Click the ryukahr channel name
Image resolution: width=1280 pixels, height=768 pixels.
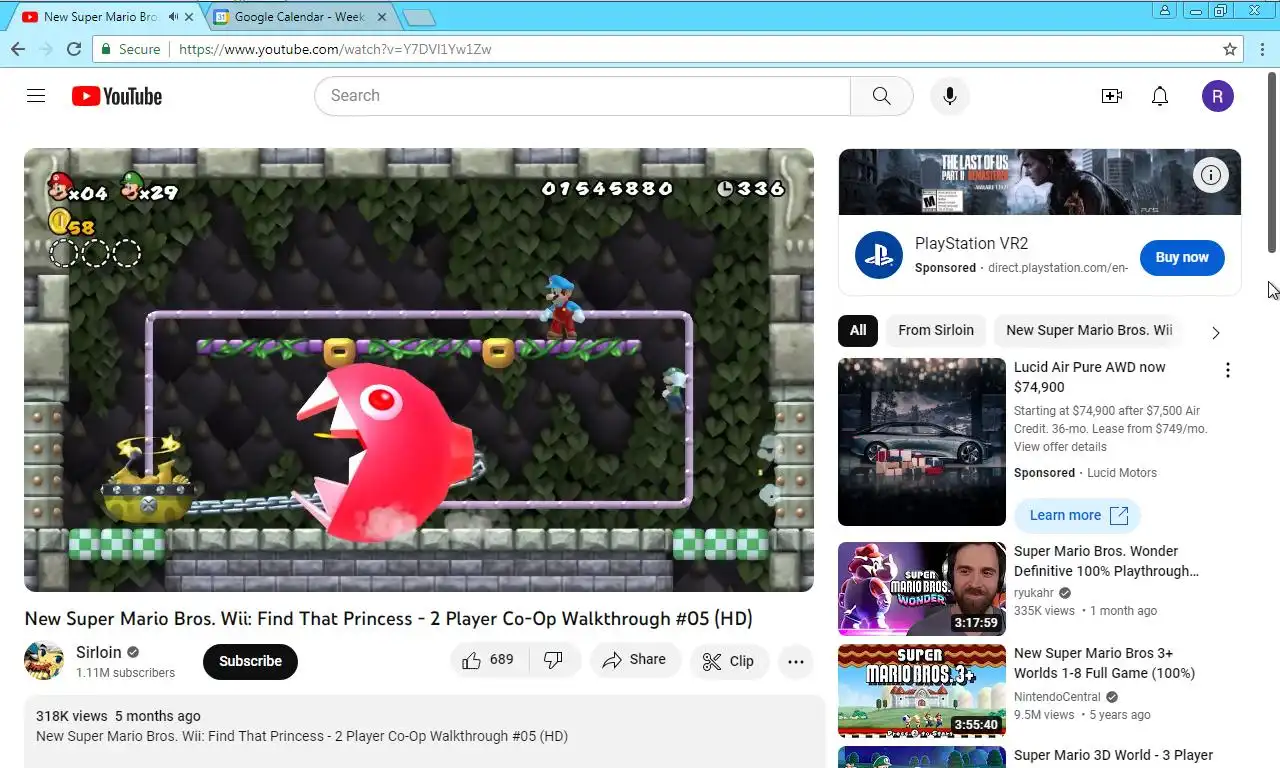click(x=1034, y=593)
